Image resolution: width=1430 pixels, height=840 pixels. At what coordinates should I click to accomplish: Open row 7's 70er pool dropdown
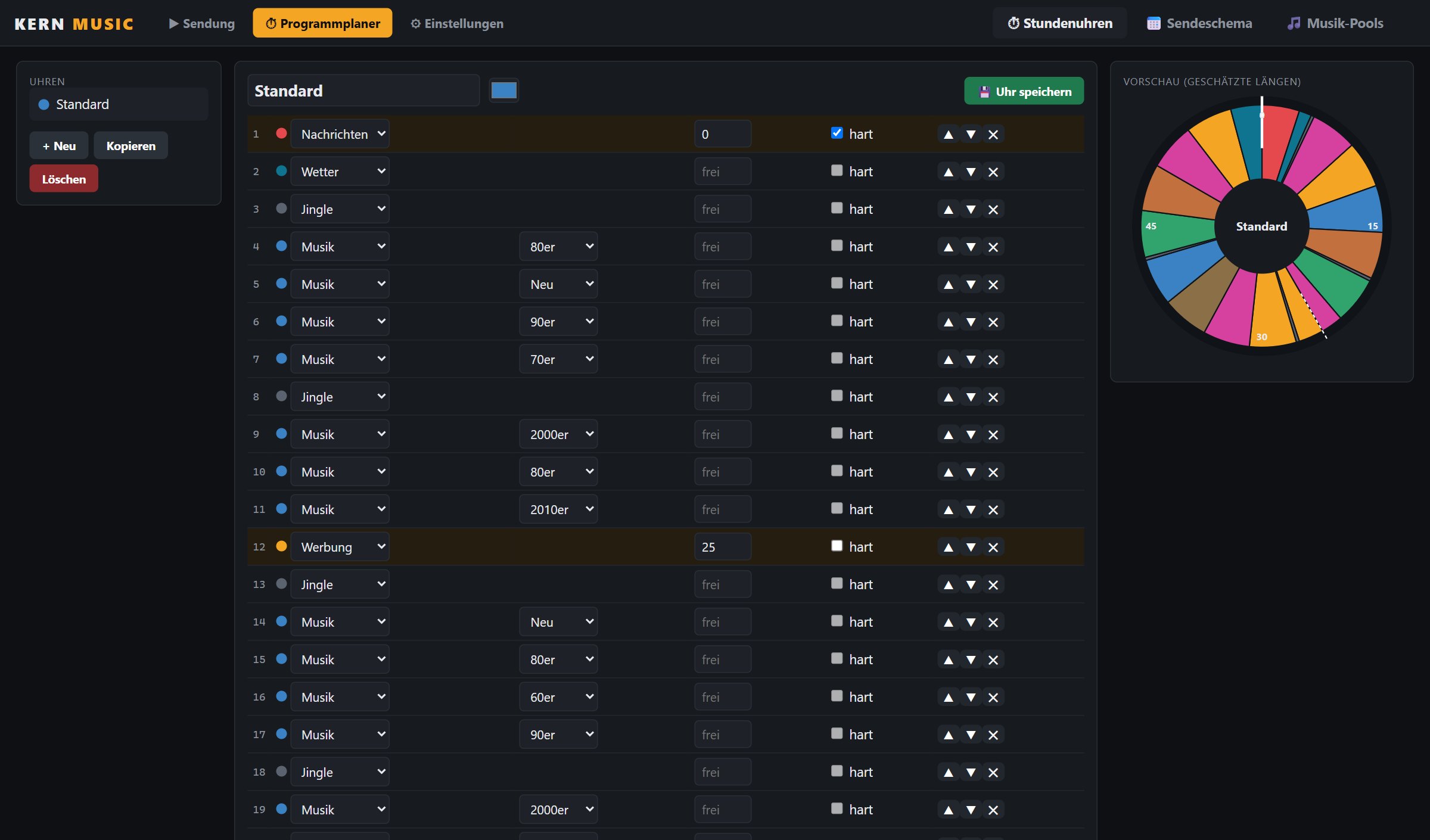click(x=558, y=359)
